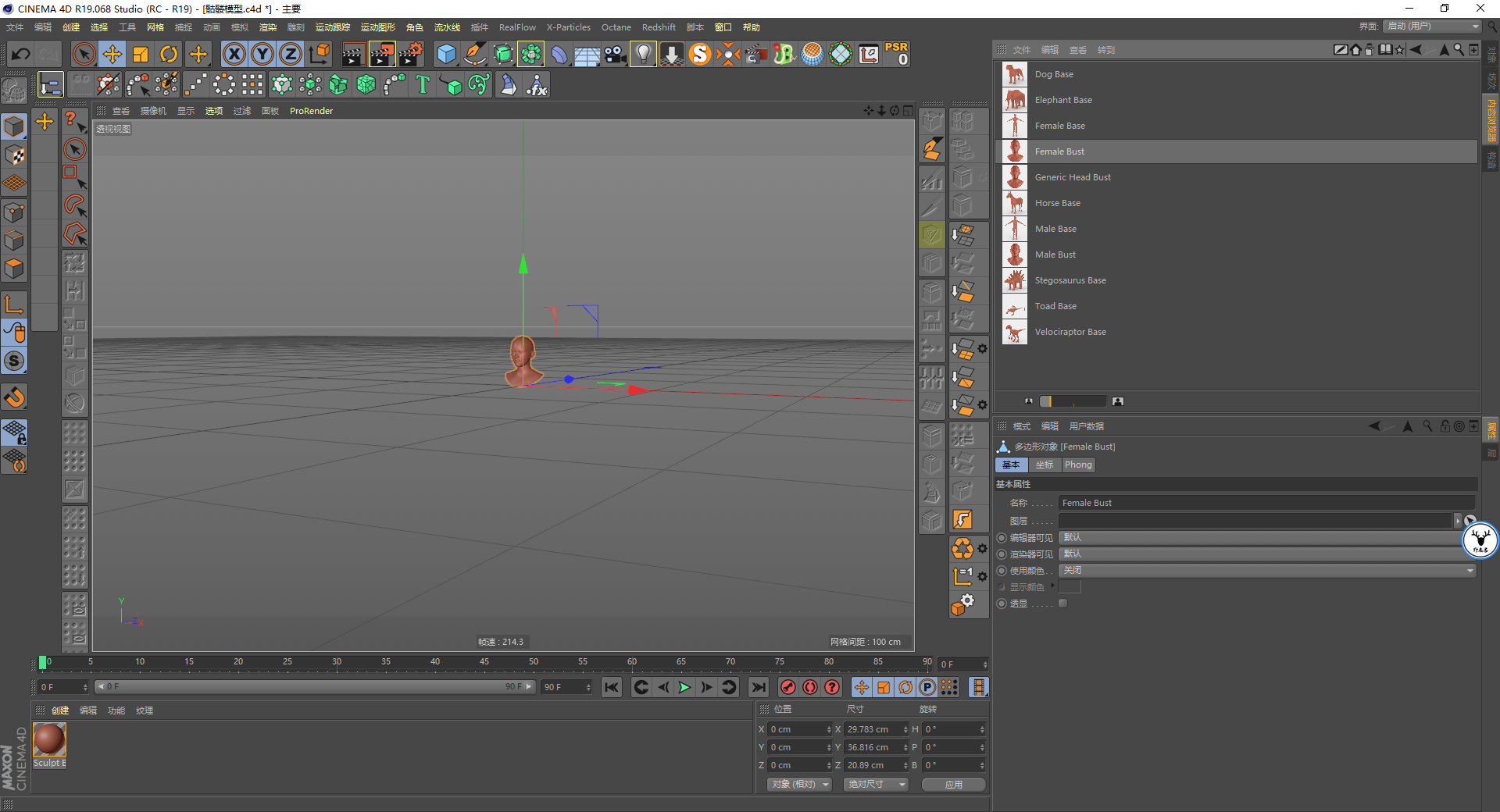Add a Cube primitive object
The height and width of the screenshot is (812, 1500).
(446, 54)
